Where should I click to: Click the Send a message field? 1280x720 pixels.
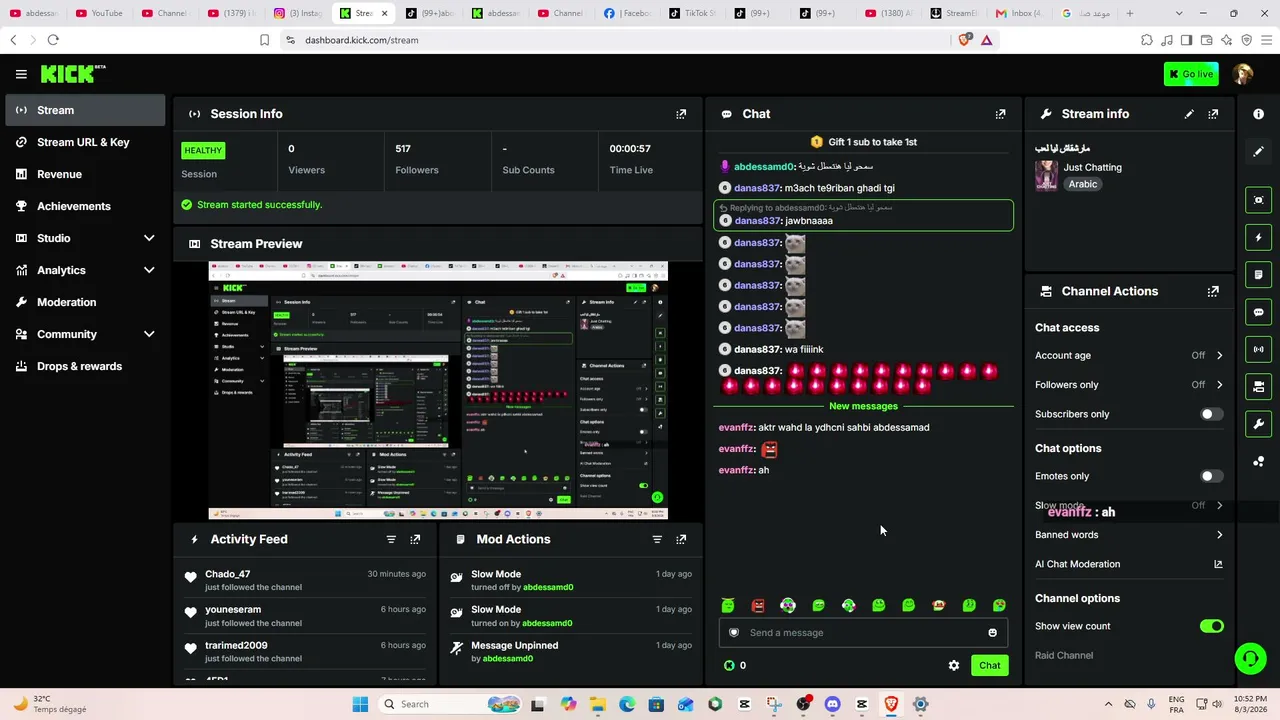pos(863,633)
